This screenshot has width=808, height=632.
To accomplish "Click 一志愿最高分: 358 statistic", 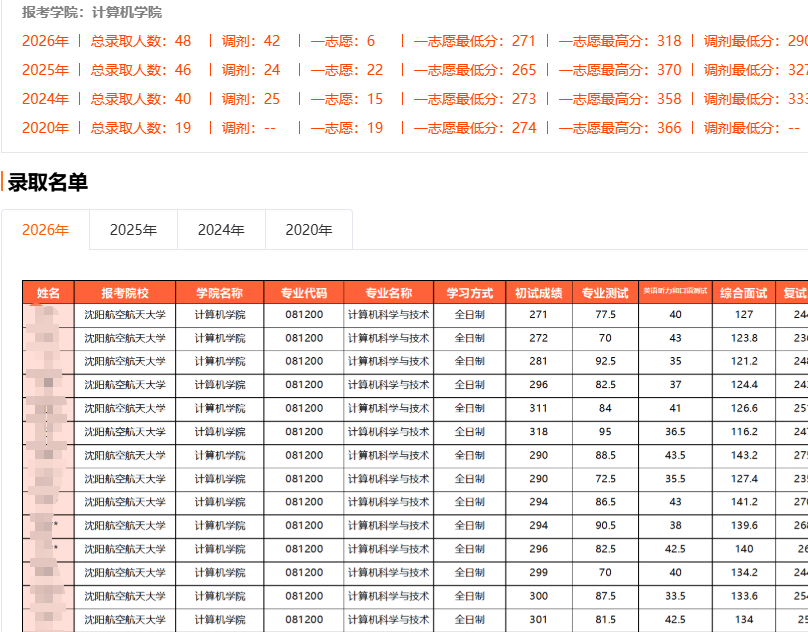I will click(620, 98).
